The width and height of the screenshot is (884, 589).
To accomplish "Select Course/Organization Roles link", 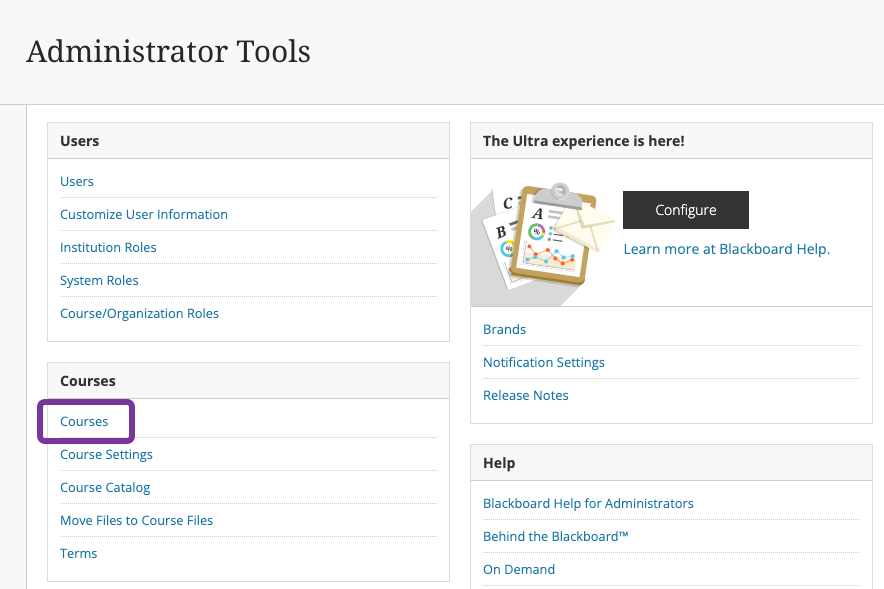I will pos(139,313).
